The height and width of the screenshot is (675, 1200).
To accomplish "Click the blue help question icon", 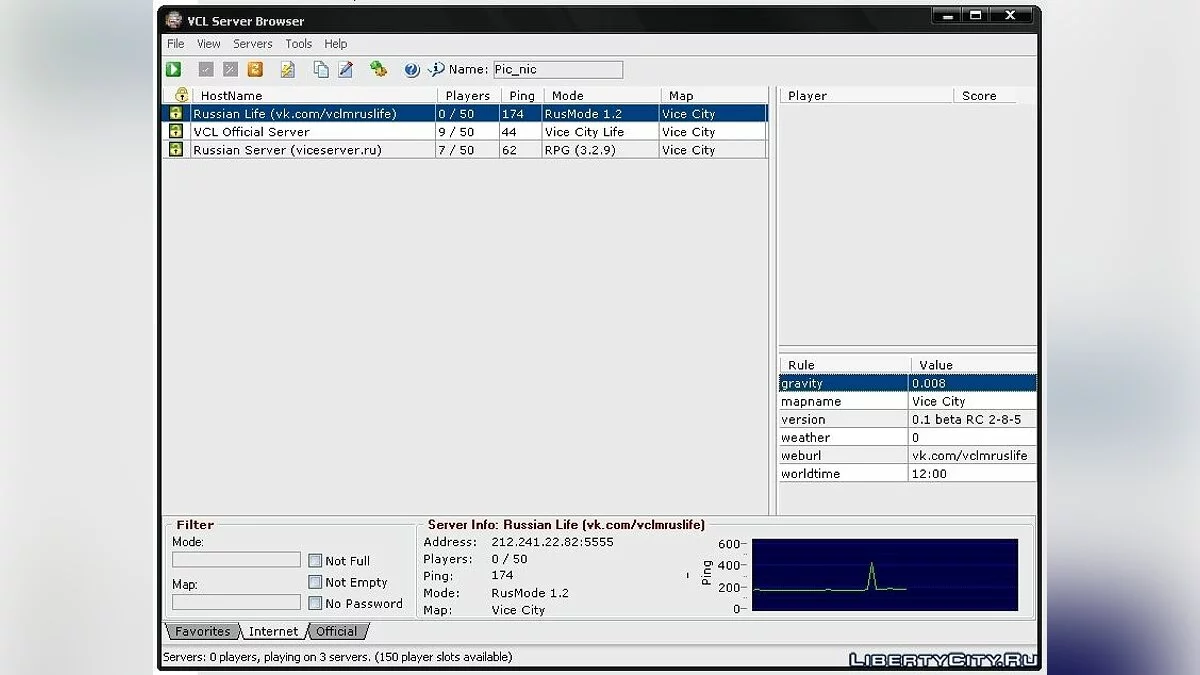I will pos(411,69).
